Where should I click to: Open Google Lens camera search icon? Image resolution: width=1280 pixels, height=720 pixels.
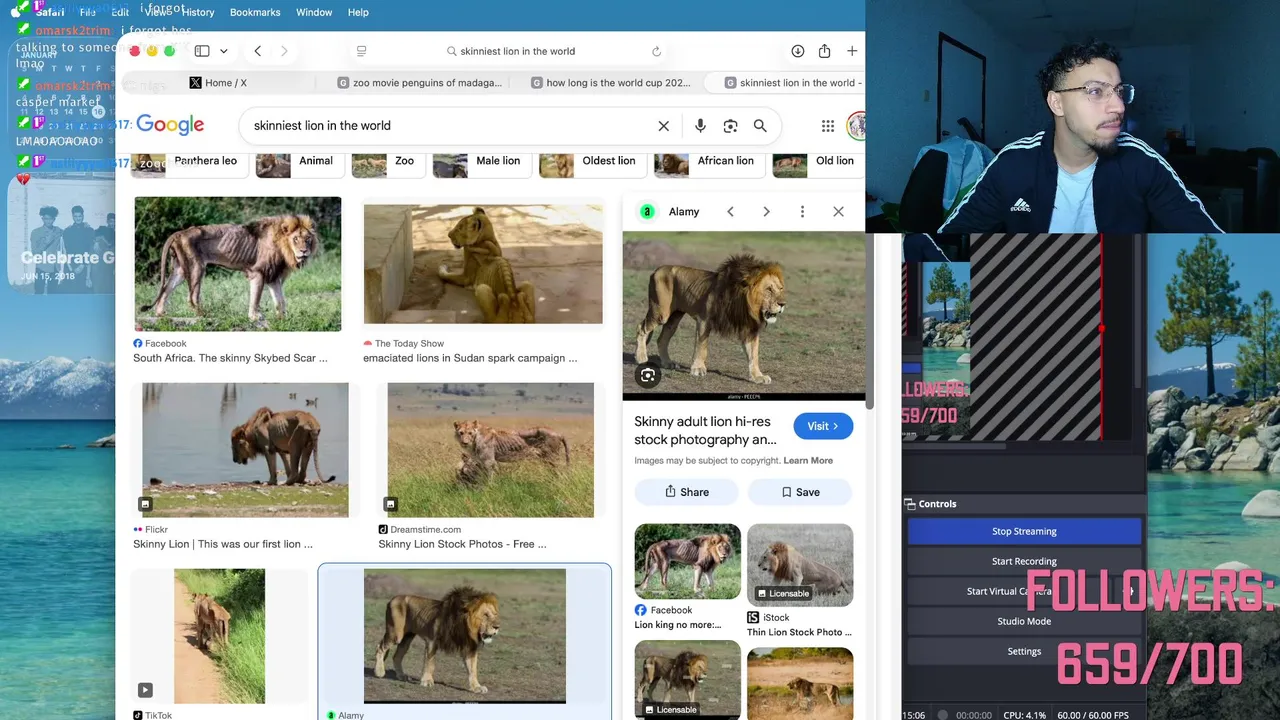(x=730, y=126)
